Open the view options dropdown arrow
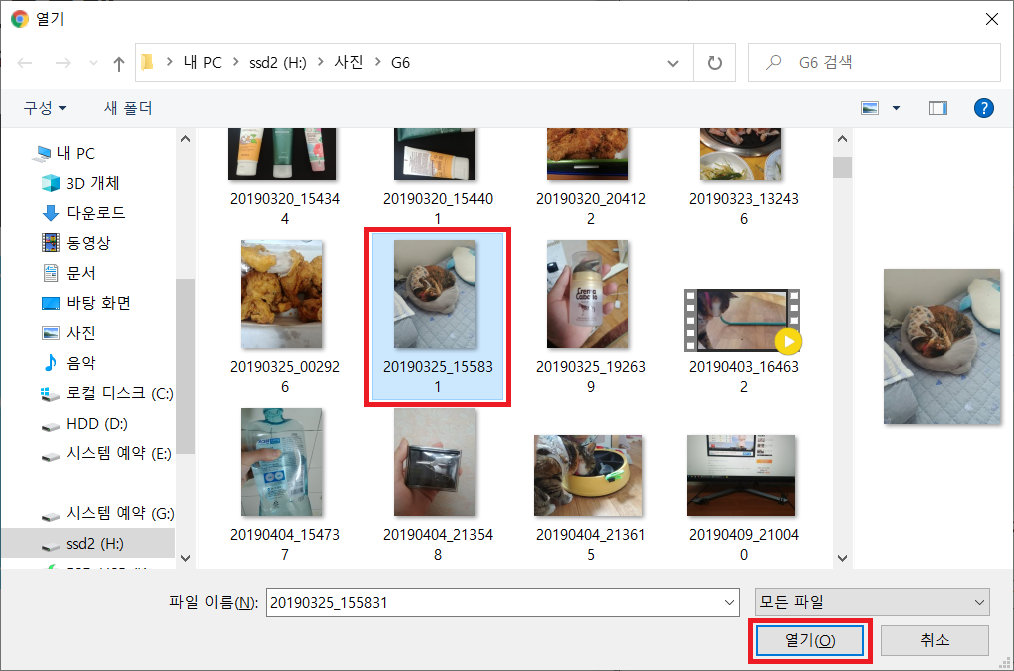This screenshot has height=671, width=1014. [896, 108]
